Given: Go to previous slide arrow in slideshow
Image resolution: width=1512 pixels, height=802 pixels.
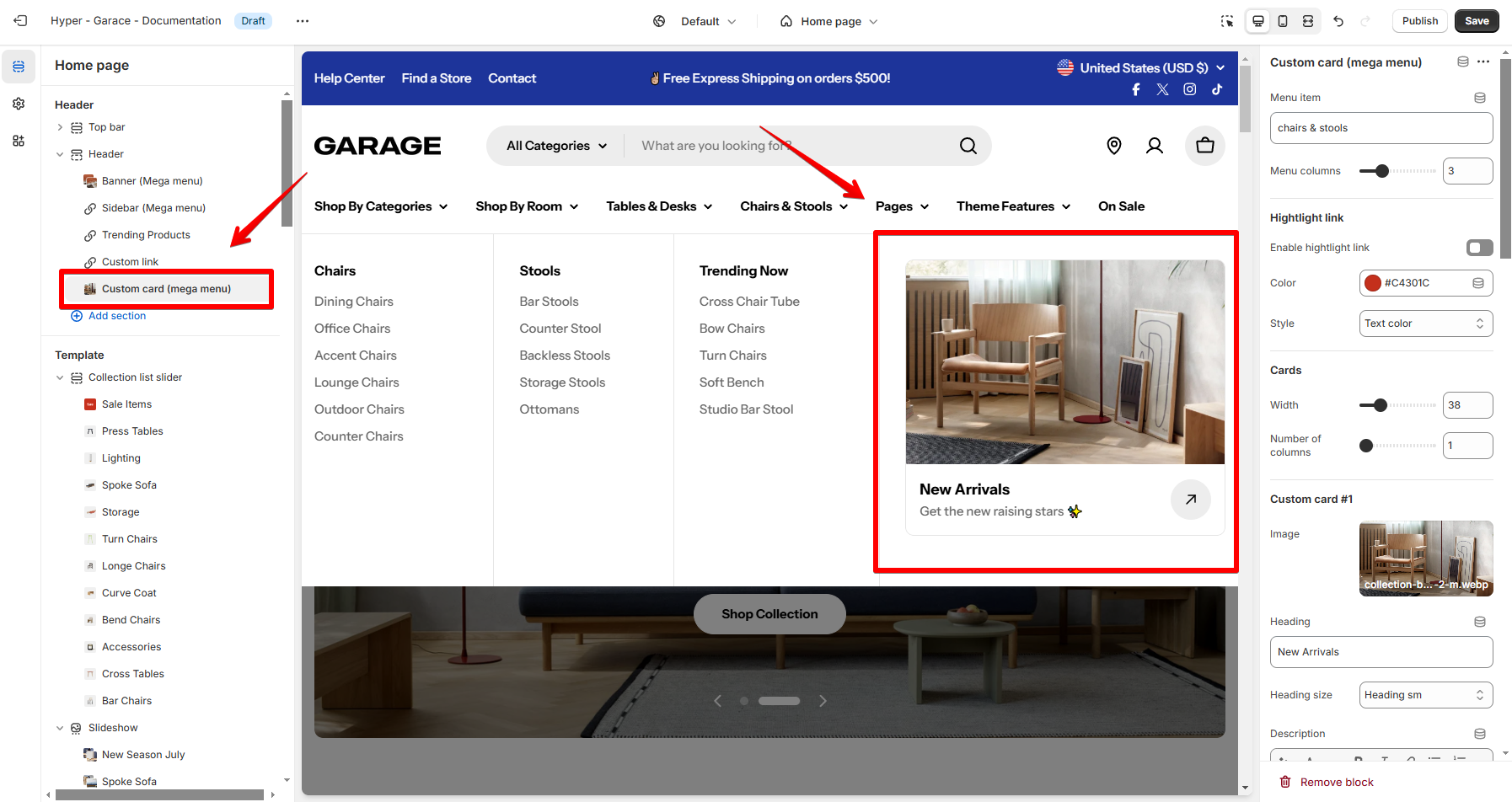Looking at the screenshot, I should point(718,701).
